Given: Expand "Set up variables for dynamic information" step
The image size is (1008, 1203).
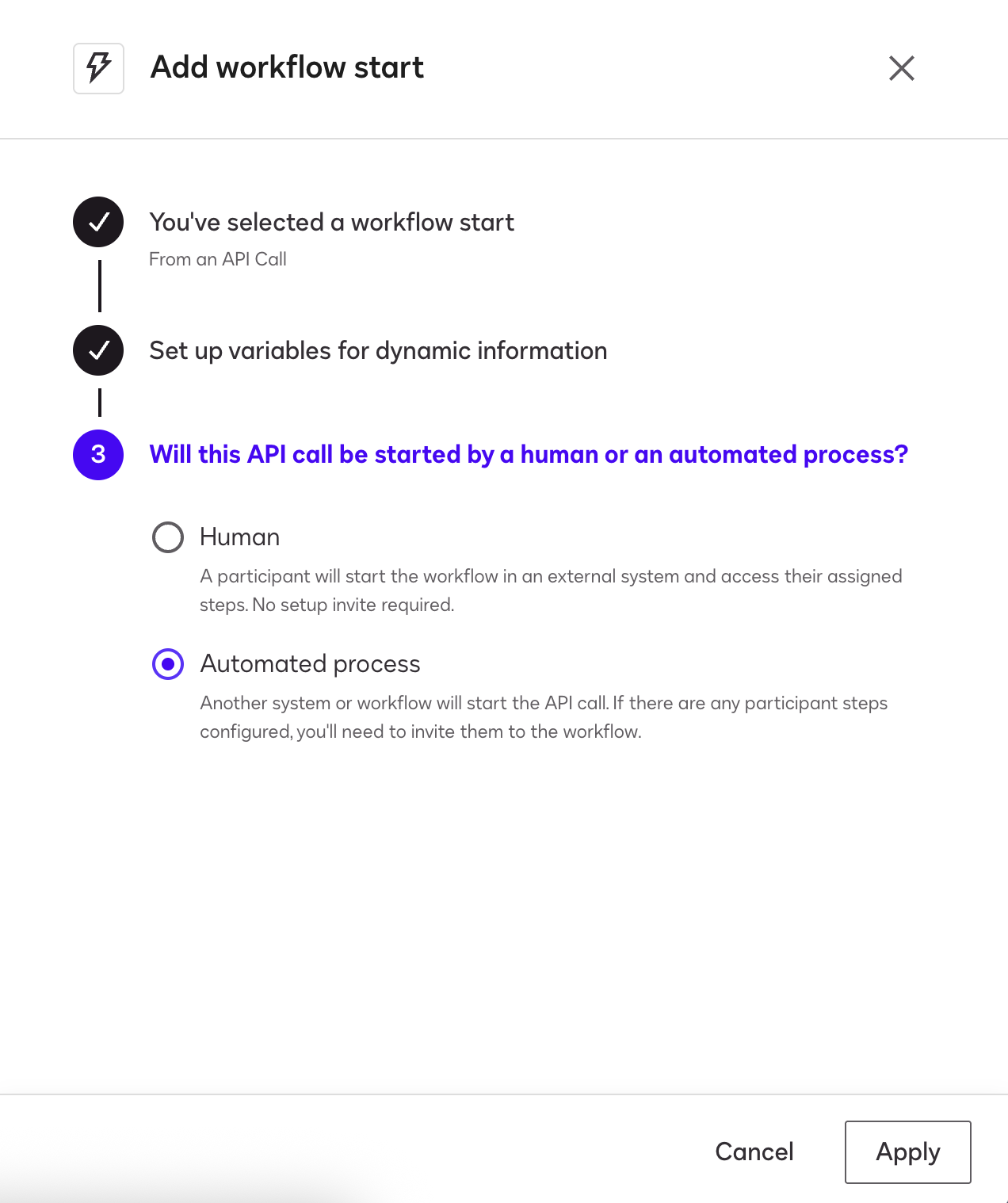Looking at the screenshot, I should 378,351.
